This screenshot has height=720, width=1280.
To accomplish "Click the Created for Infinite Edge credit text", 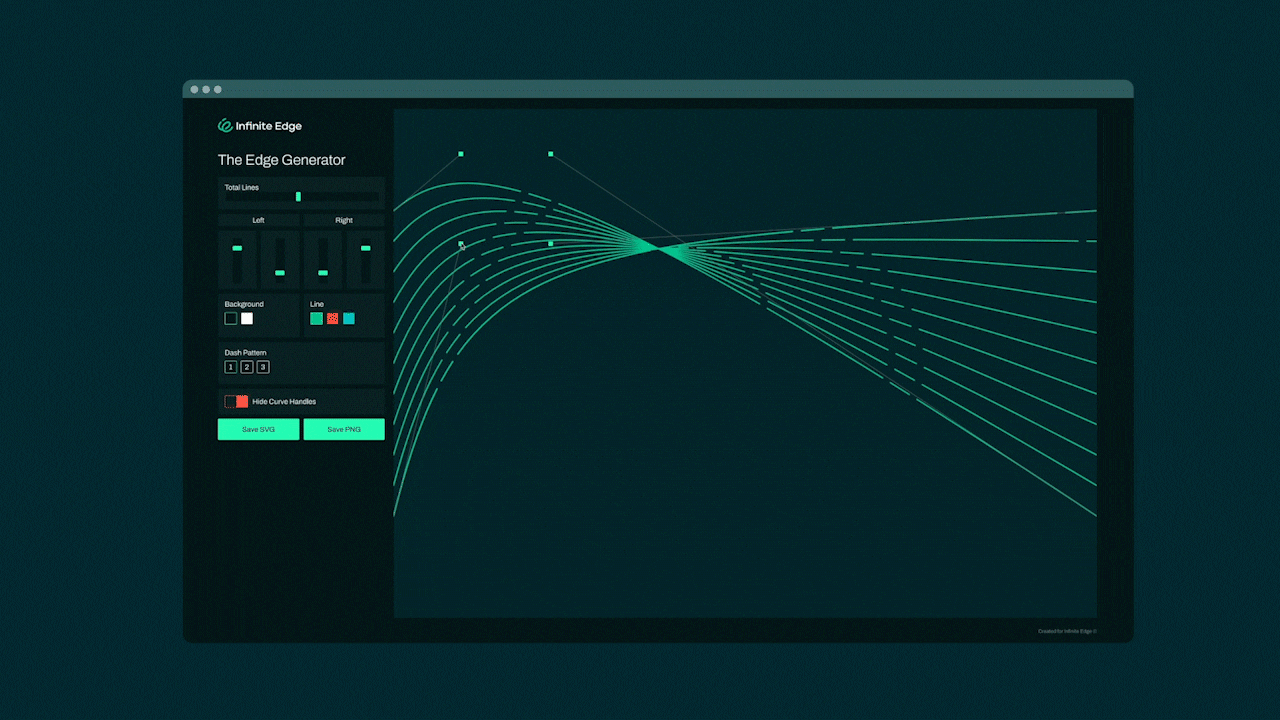I will pyautogui.click(x=1066, y=630).
